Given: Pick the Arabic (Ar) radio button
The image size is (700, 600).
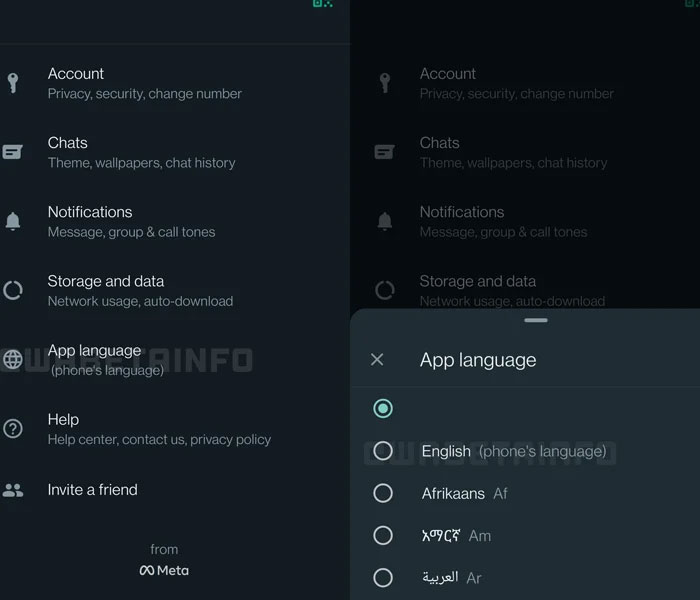Looking at the screenshot, I should coord(383,577).
